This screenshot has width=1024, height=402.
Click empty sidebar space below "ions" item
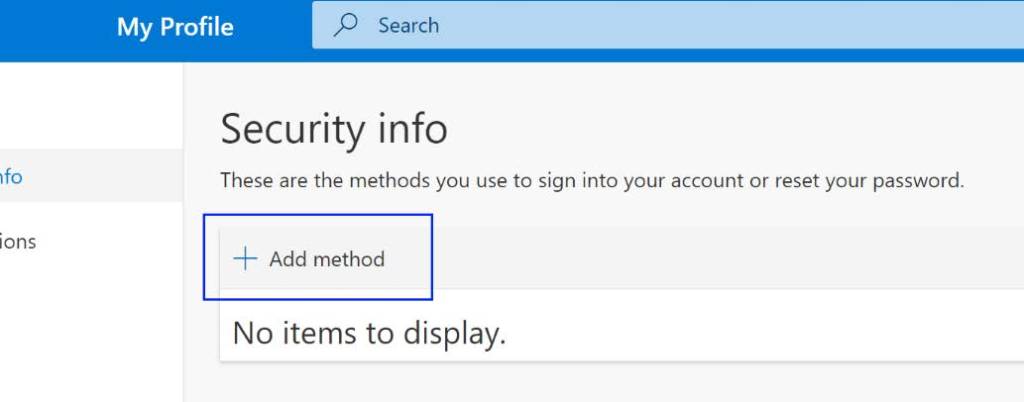point(91,333)
